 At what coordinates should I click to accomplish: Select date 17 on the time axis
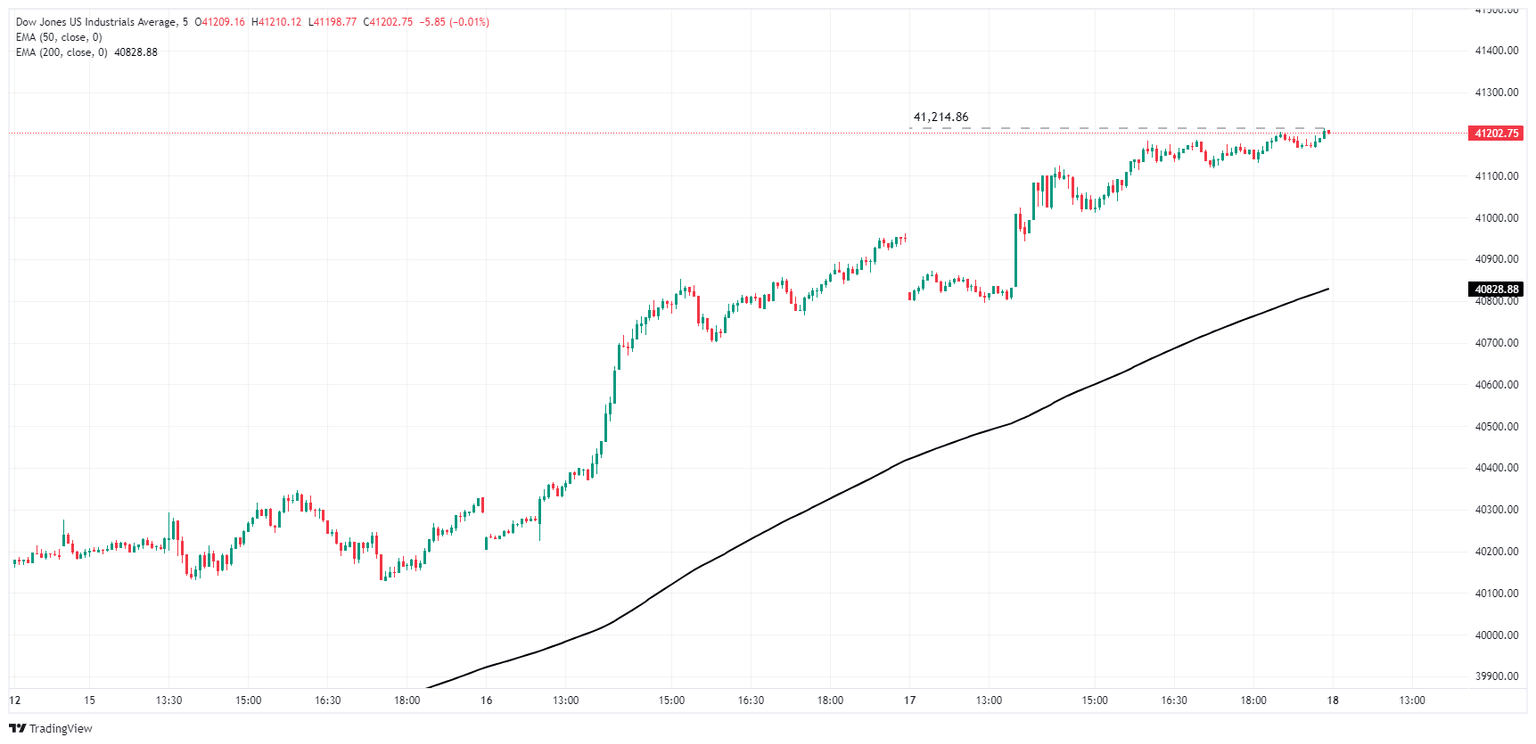[910, 700]
